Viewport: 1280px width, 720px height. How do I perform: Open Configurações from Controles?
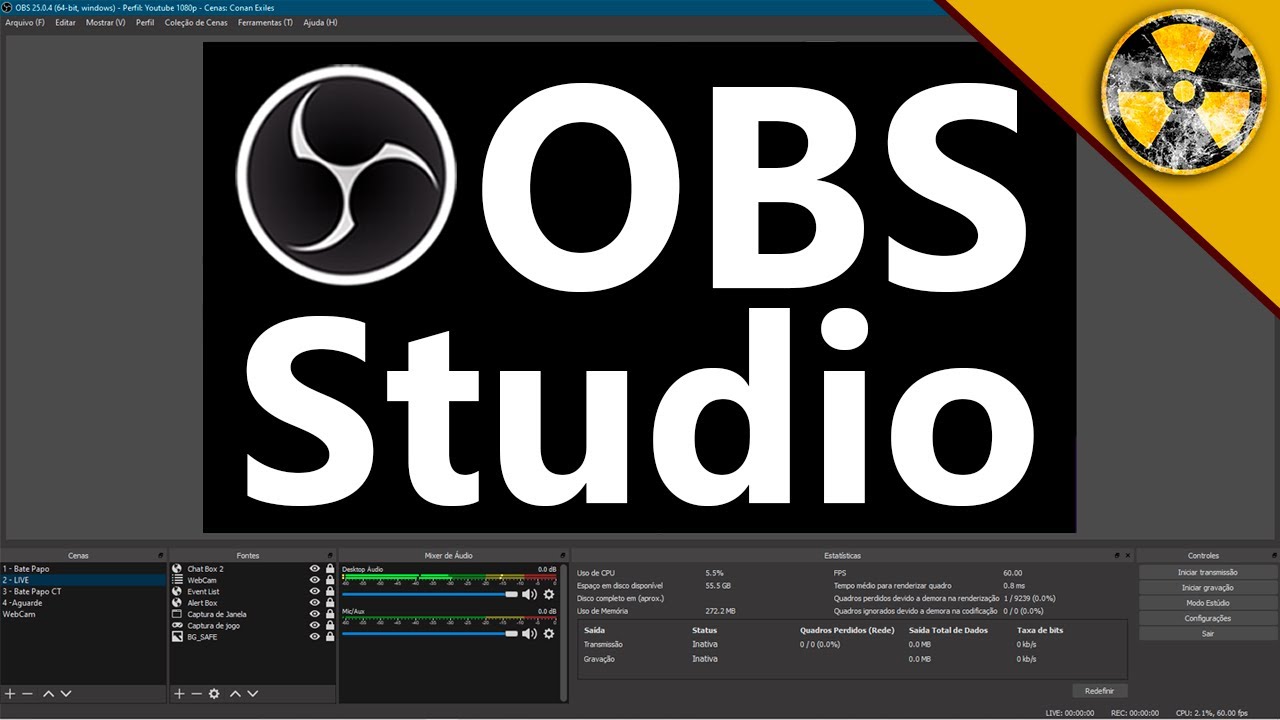point(1207,619)
